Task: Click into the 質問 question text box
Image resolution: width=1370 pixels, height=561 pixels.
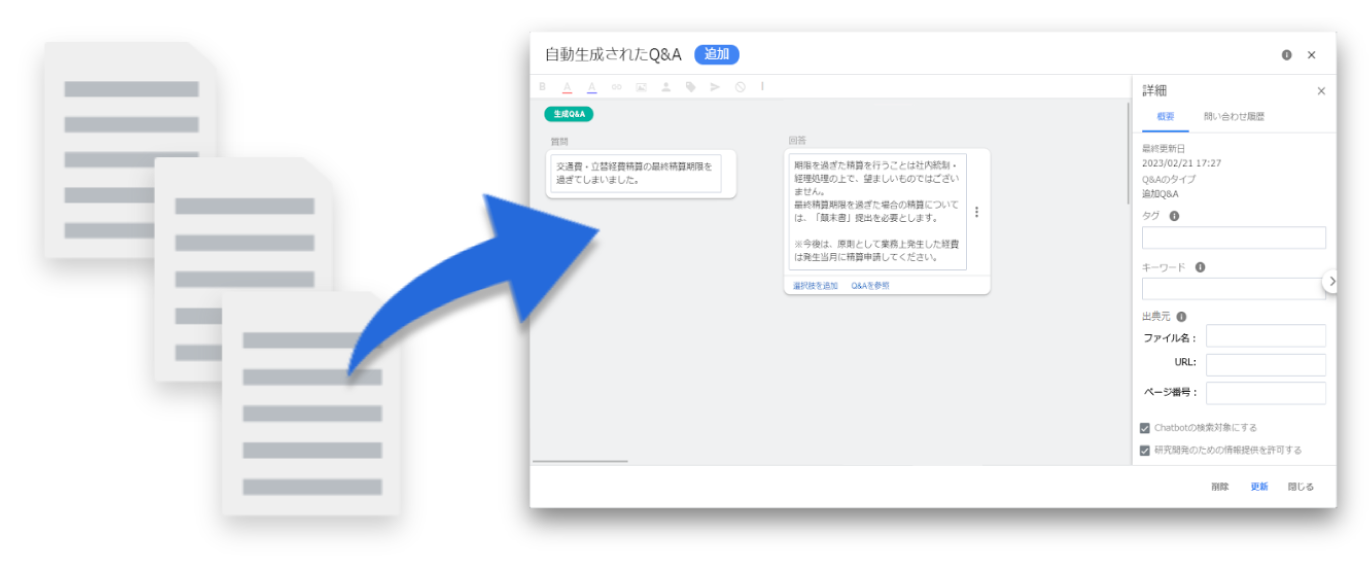Action: click(x=636, y=174)
